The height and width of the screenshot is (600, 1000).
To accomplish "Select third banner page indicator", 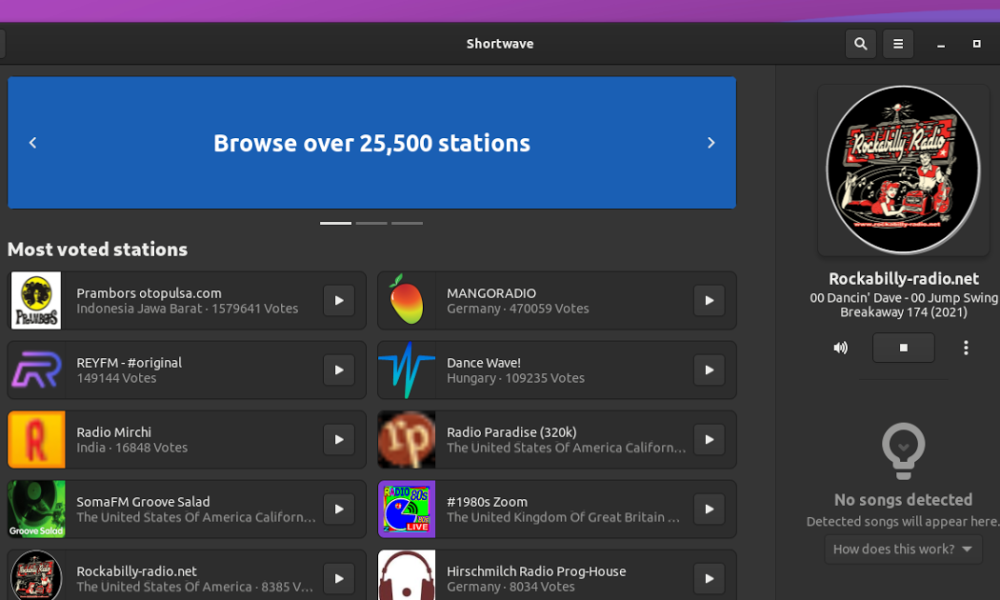I will (x=407, y=223).
